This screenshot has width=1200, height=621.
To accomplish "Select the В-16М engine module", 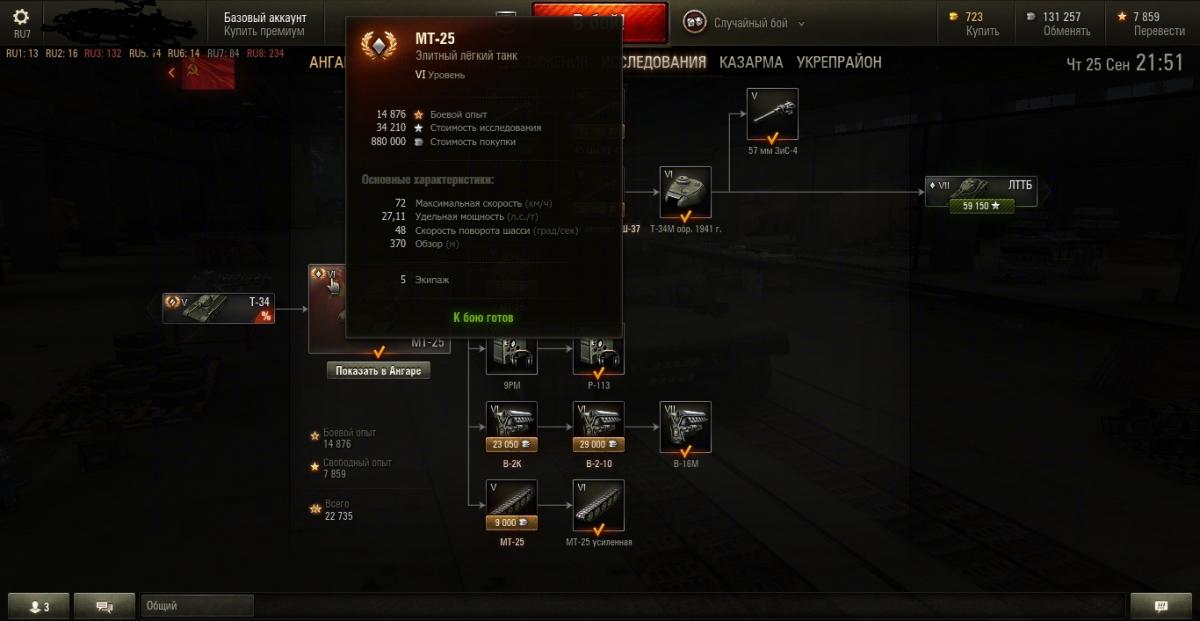I will pyautogui.click(x=685, y=427).
